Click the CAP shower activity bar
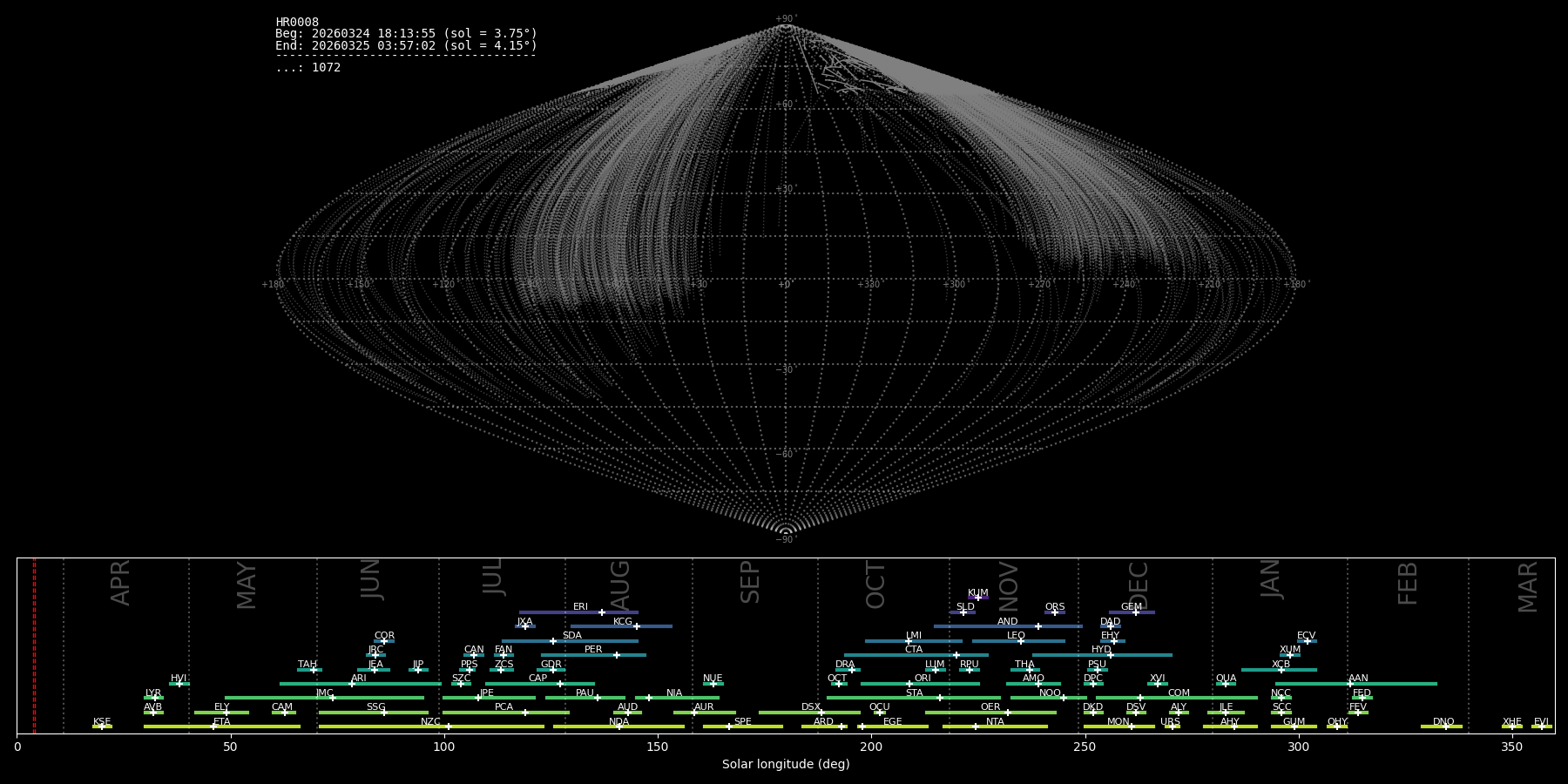 [x=540, y=684]
